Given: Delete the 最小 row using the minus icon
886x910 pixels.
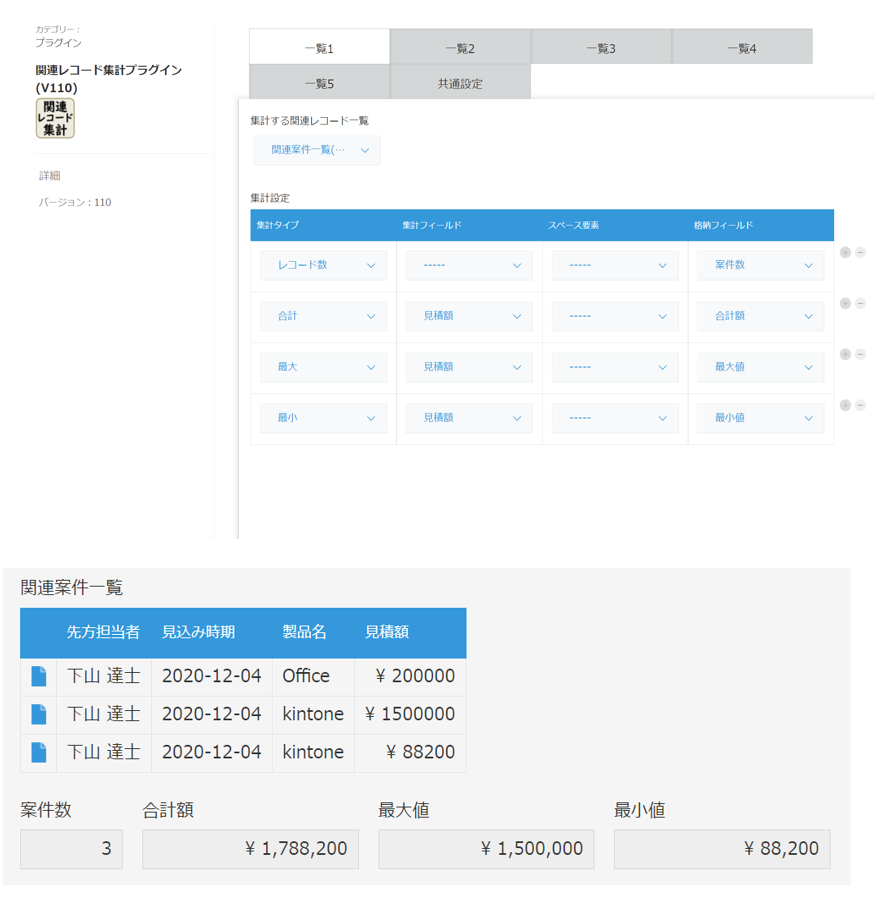Looking at the screenshot, I should pos(860,405).
